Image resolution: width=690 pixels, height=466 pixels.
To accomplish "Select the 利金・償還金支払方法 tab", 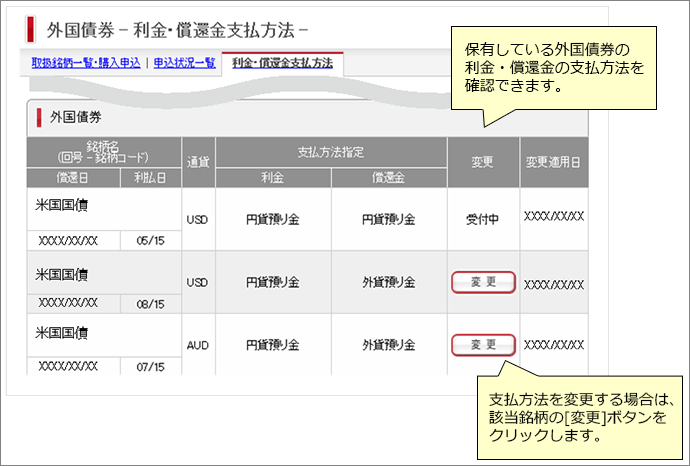I will click(282, 63).
